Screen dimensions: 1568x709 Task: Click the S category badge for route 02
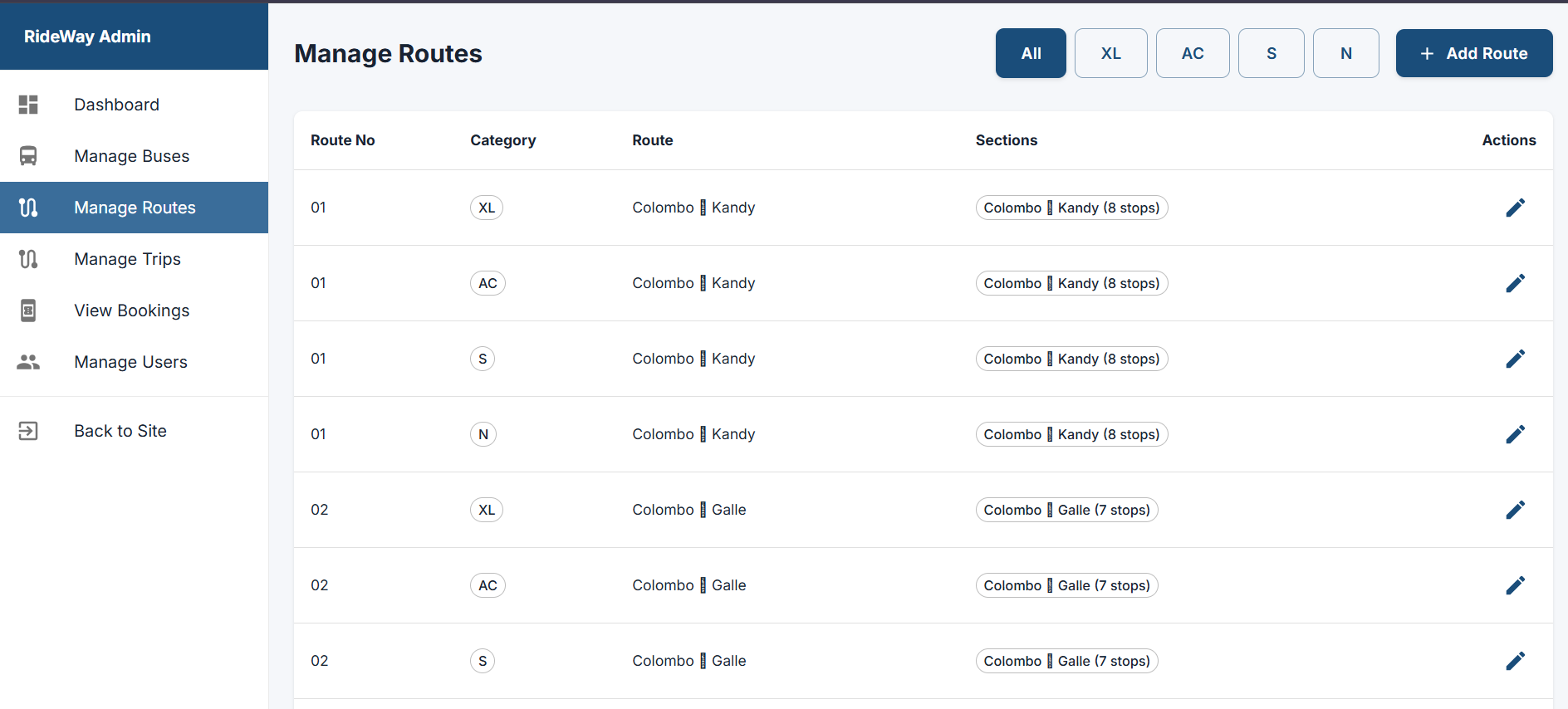483,661
